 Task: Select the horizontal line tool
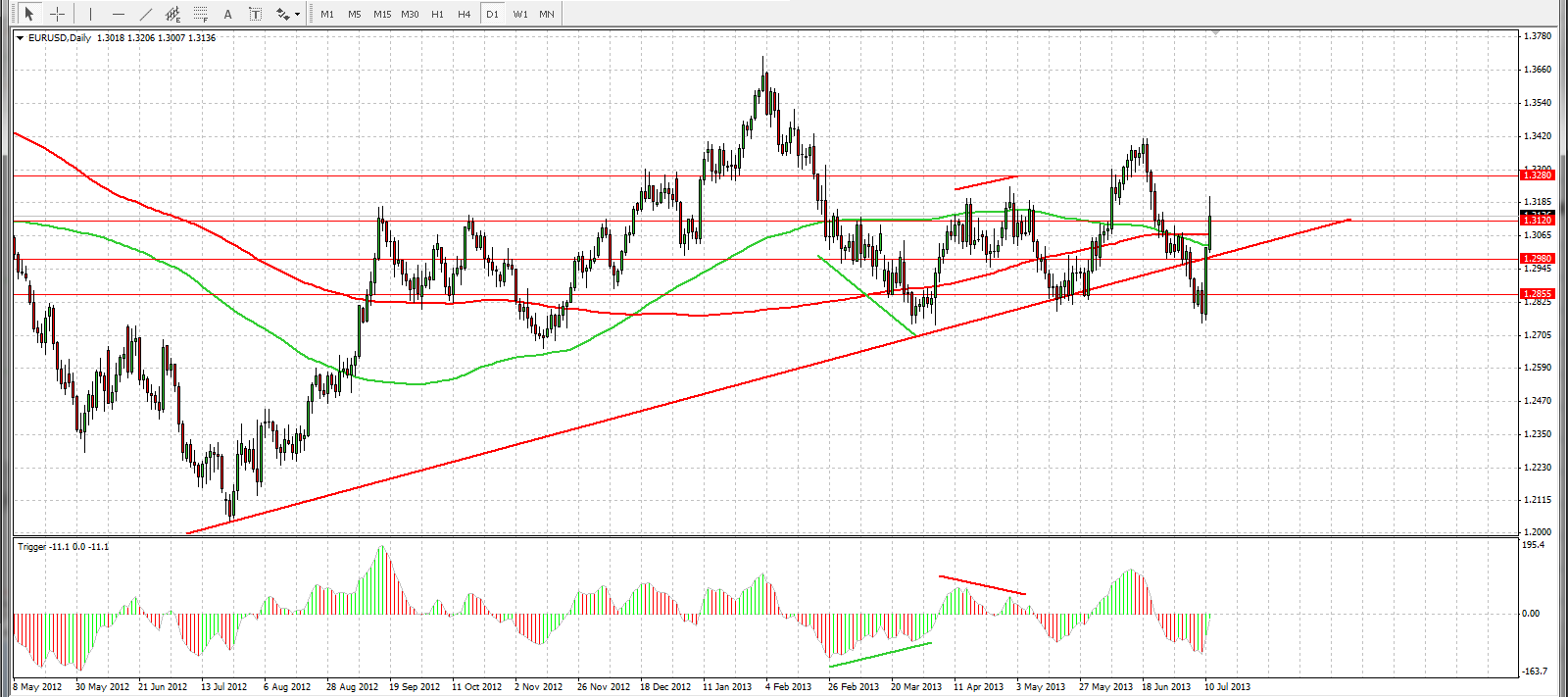pyautogui.click(x=119, y=14)
